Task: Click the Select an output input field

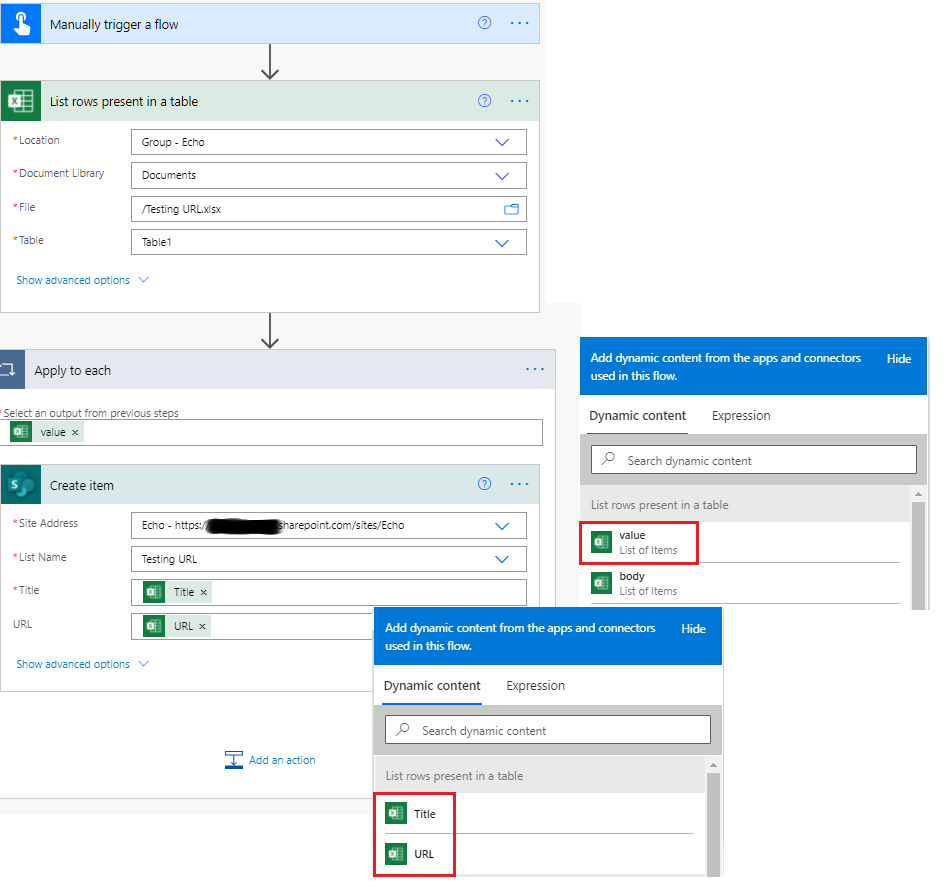Action: (271, 432)
